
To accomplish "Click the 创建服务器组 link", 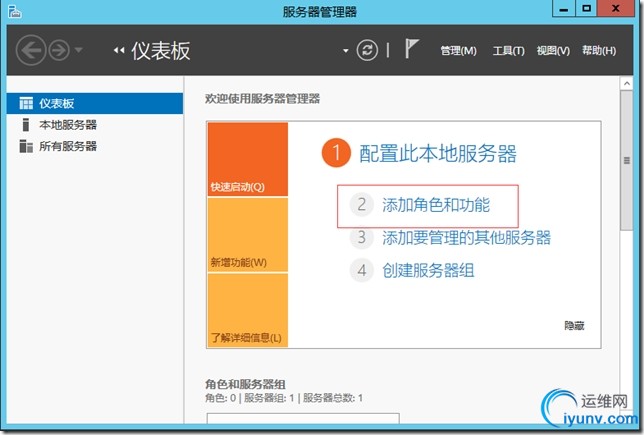I will pyautogui.click(x=428, y=270).
